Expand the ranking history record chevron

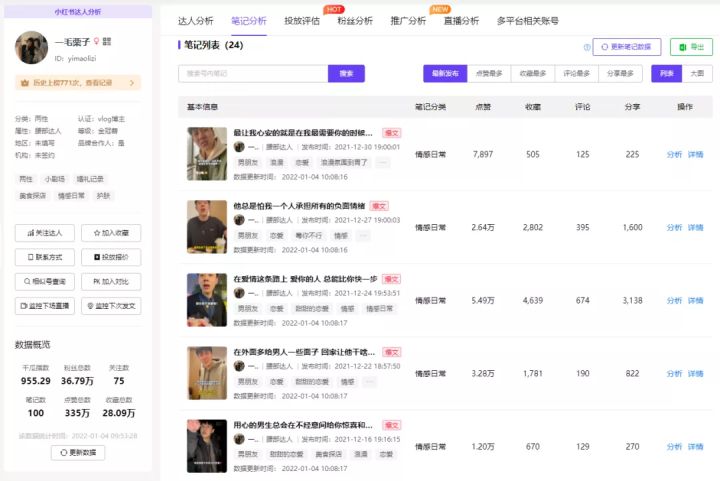pos(132,83)
